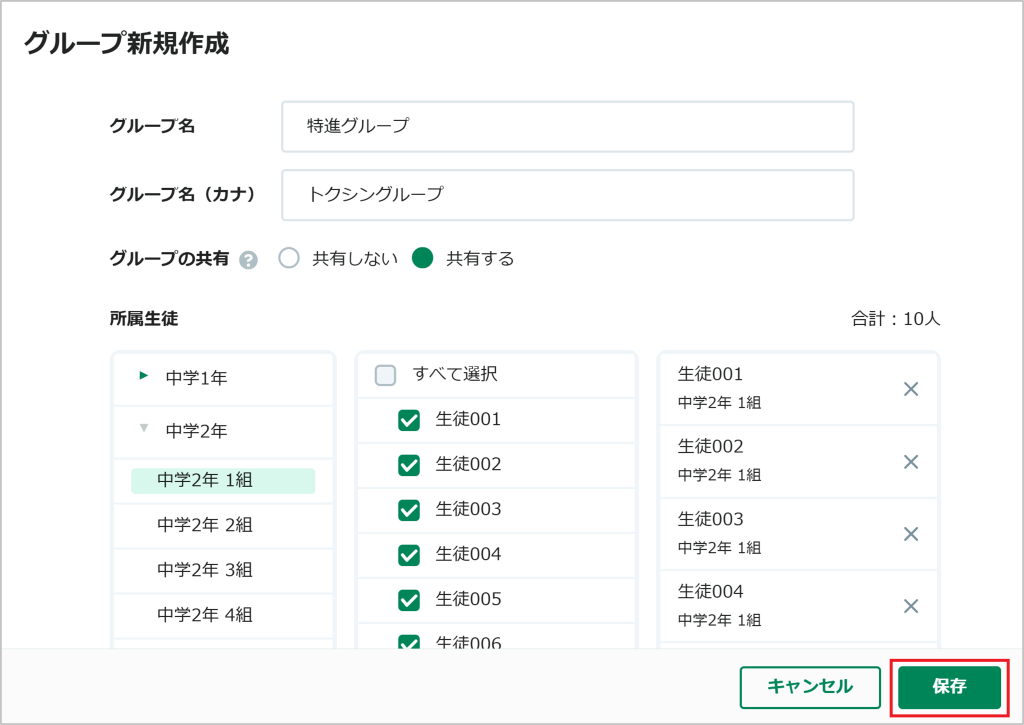The image size is (1024, 725).
Task: Select the 共有する radio option
Action: [423, 258]
